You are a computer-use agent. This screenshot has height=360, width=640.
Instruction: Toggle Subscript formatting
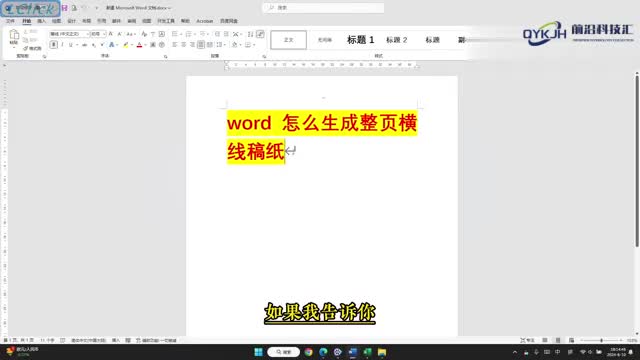(93, 44)
